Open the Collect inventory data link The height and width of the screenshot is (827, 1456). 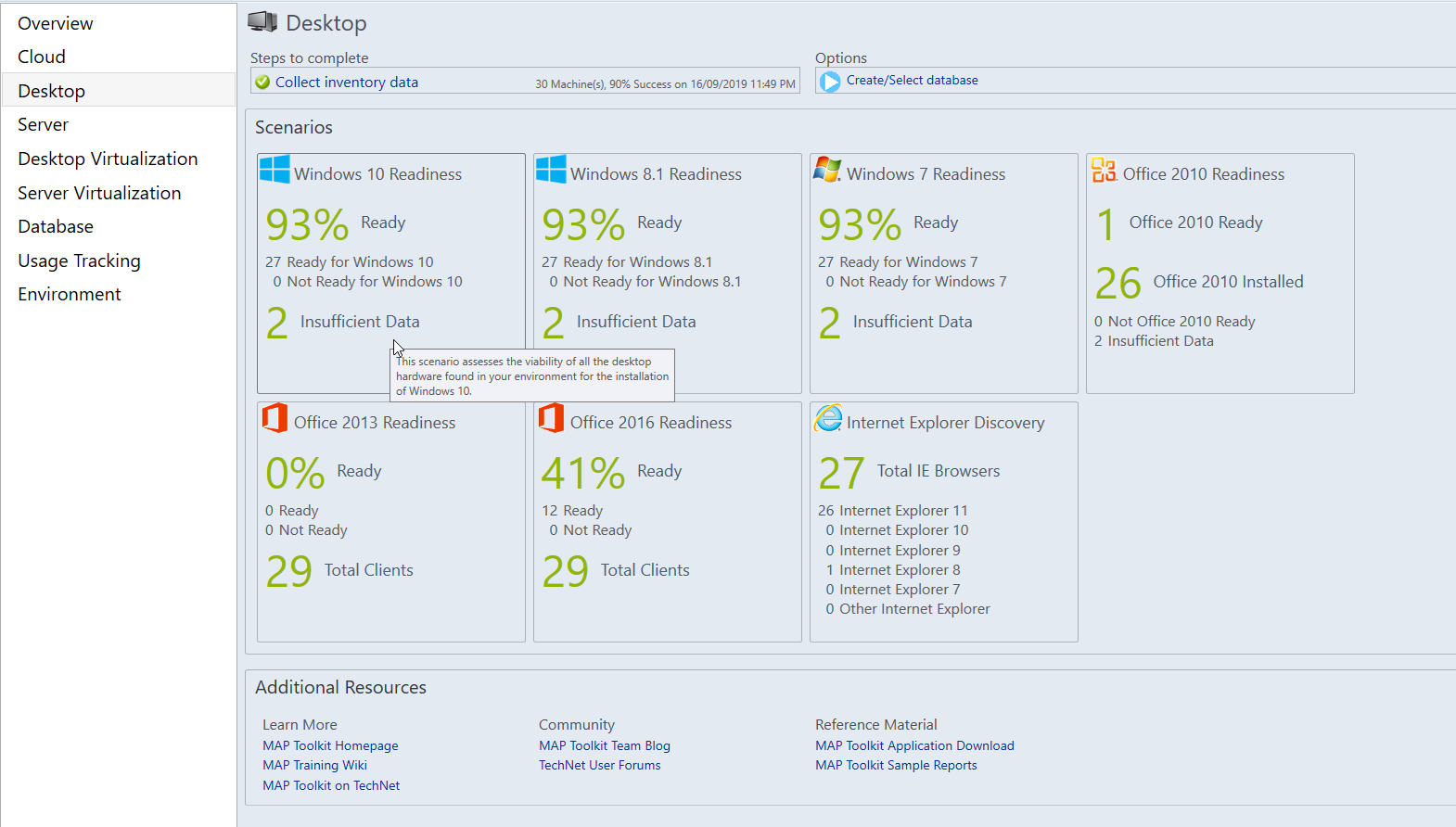click(347, 83)
